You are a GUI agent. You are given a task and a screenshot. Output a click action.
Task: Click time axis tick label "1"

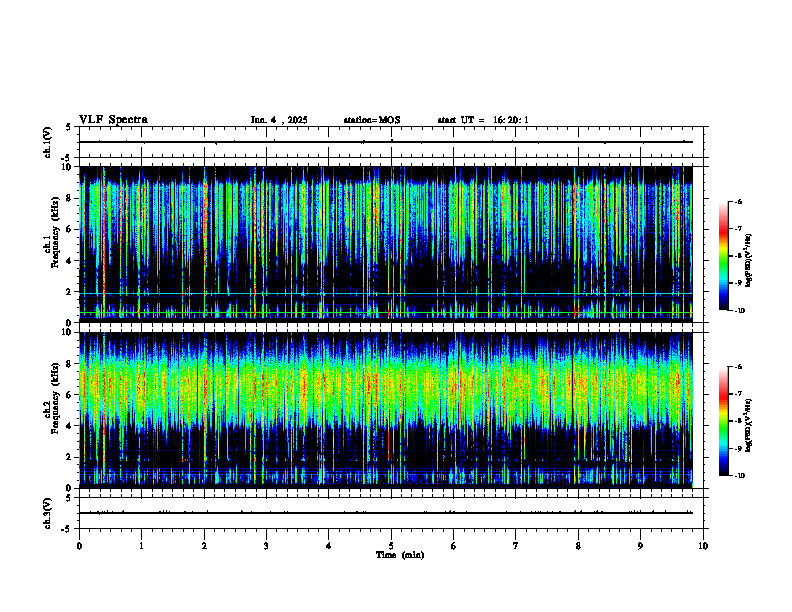[x=141, y=546]
